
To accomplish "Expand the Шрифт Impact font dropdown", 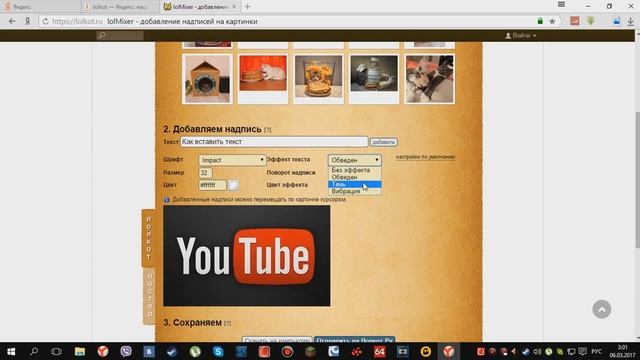I will (232, 160).
